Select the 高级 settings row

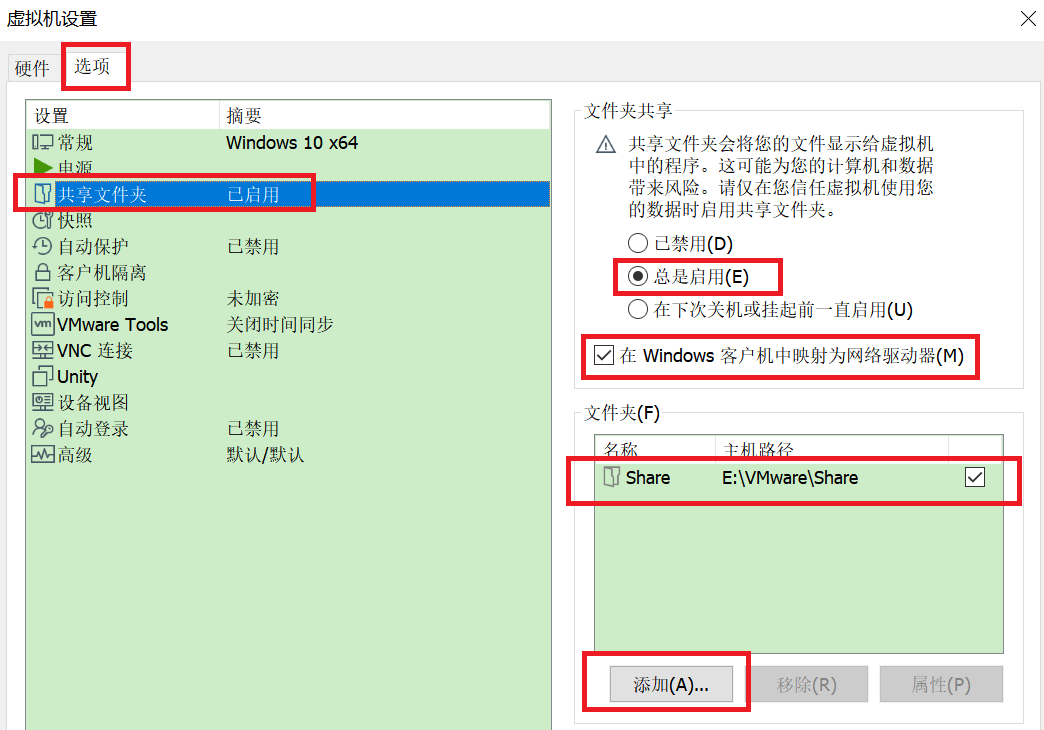pyautogui.click(x=288, y=454)
